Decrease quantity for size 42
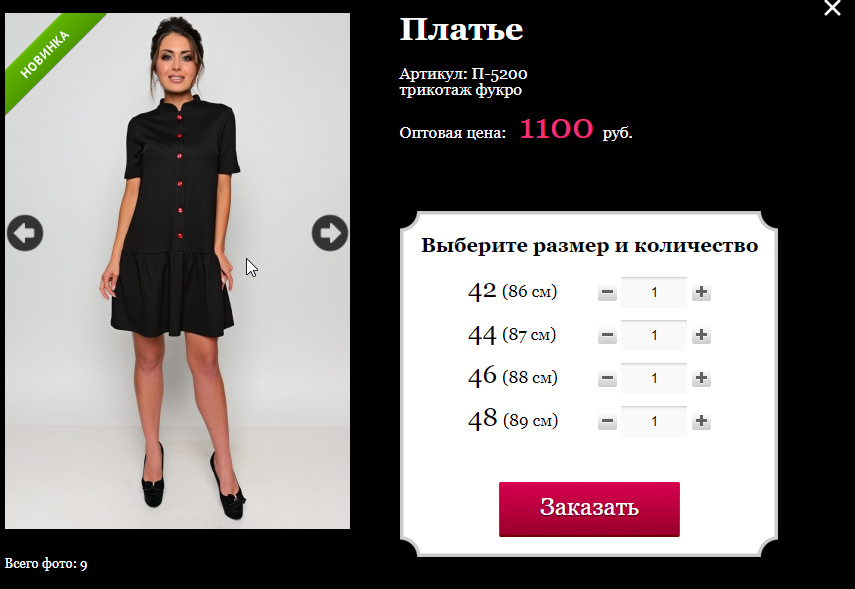This screenshot has width=855, height=589. point(607,292)
